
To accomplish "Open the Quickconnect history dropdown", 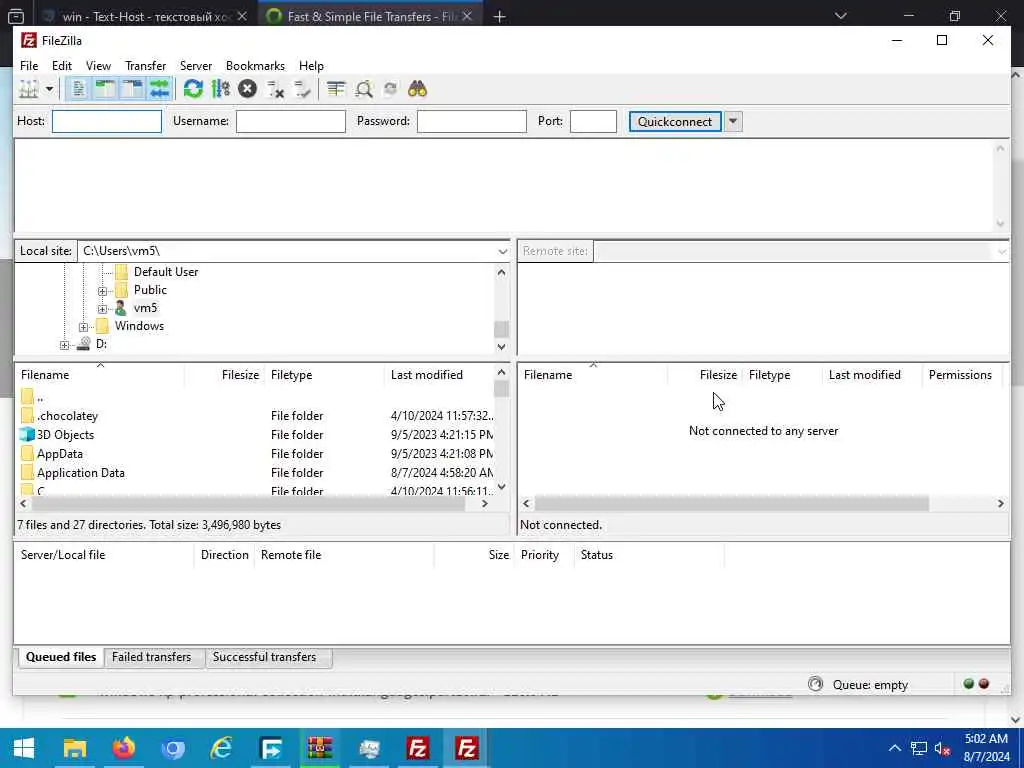I will [x=733, y=121].
